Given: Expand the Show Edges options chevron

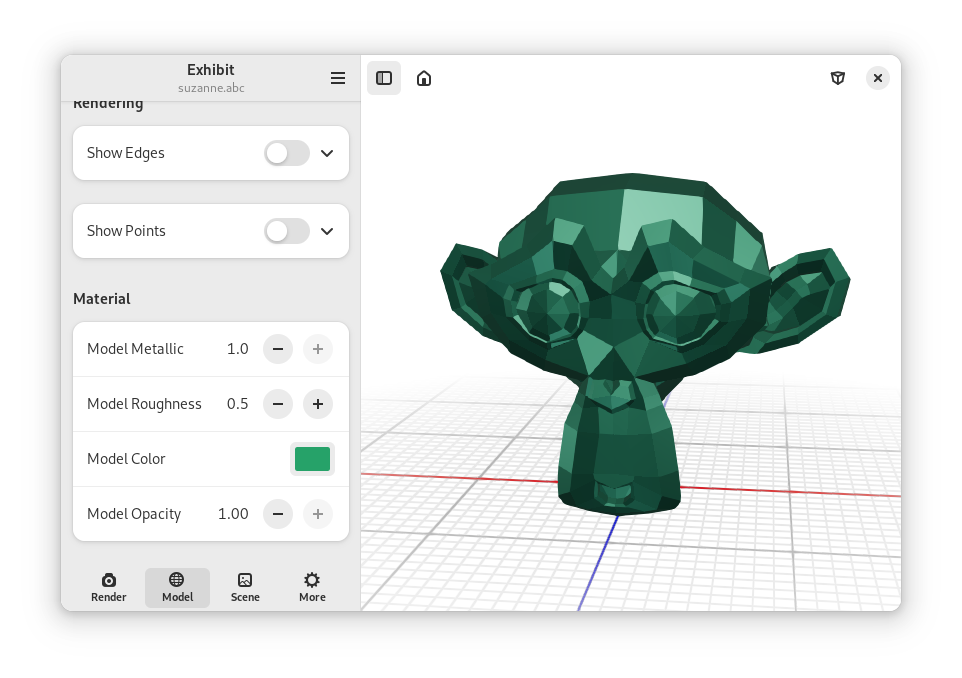Looking at the screenshot, I should (x=327, y=153).
